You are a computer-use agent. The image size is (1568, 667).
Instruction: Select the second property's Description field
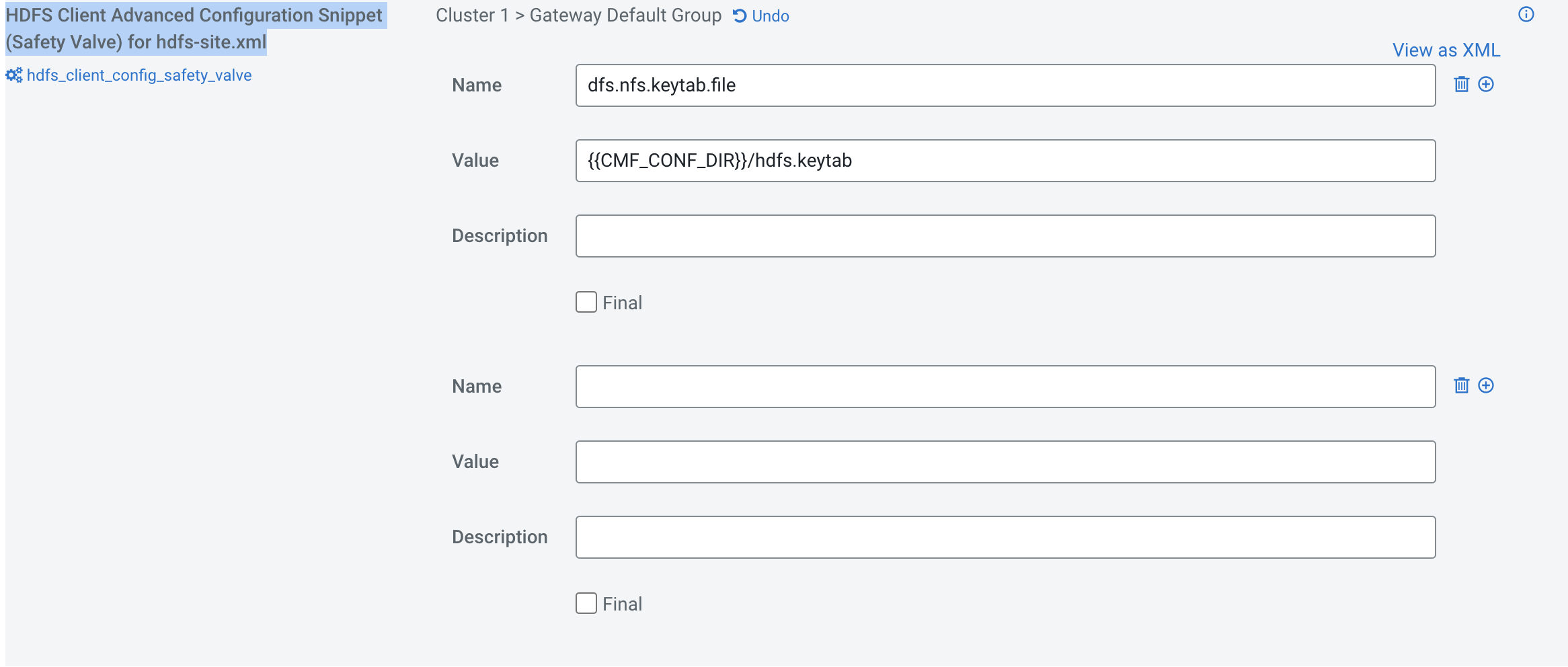click(1005, 537)
